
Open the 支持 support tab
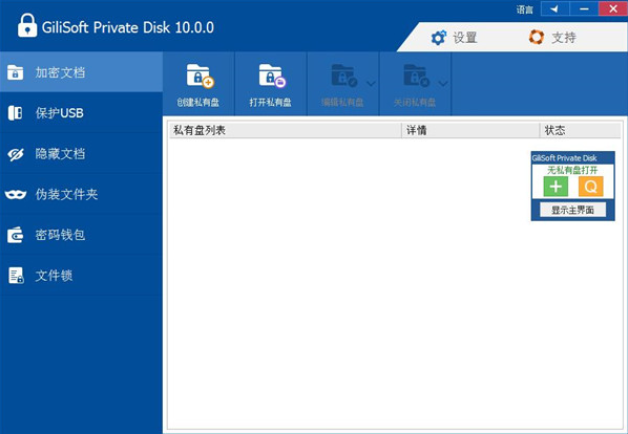pyautogui.click(x=552, y=38)
